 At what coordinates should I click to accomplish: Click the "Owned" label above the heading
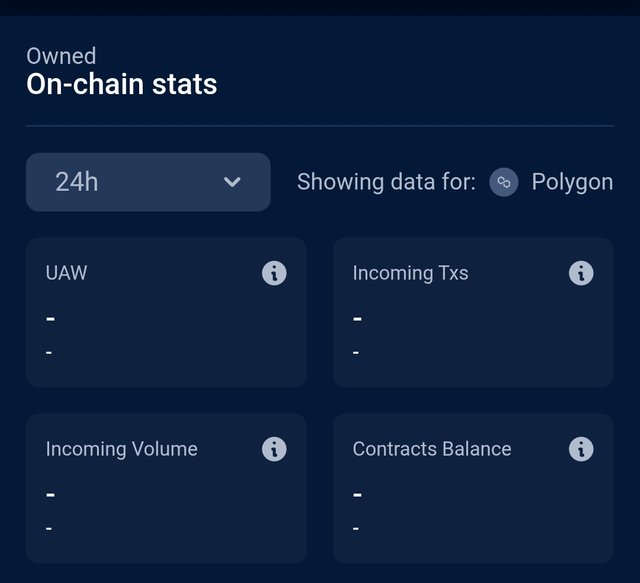[61, 56]
